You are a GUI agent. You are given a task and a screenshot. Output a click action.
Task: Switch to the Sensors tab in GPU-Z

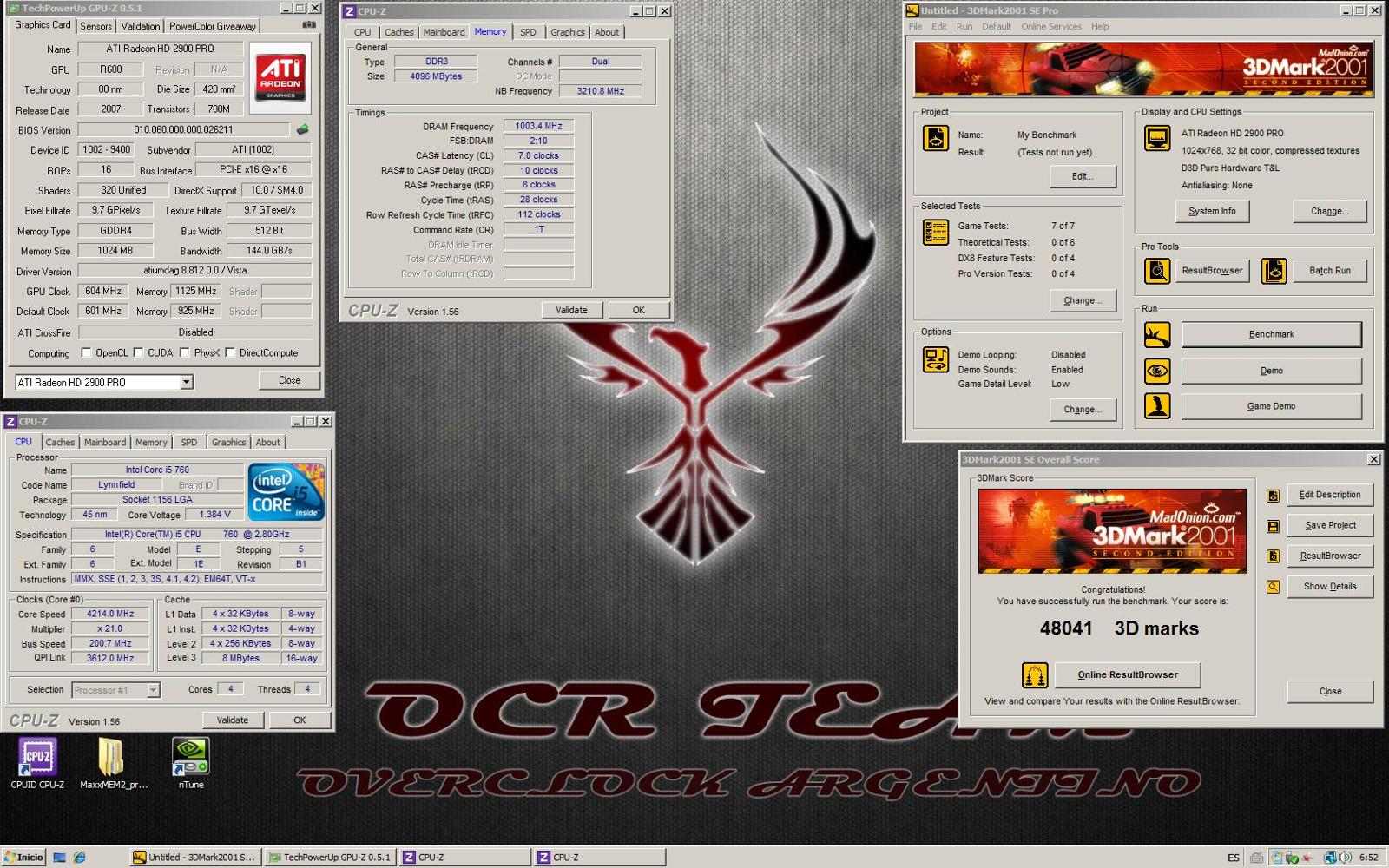pos(95,26)
